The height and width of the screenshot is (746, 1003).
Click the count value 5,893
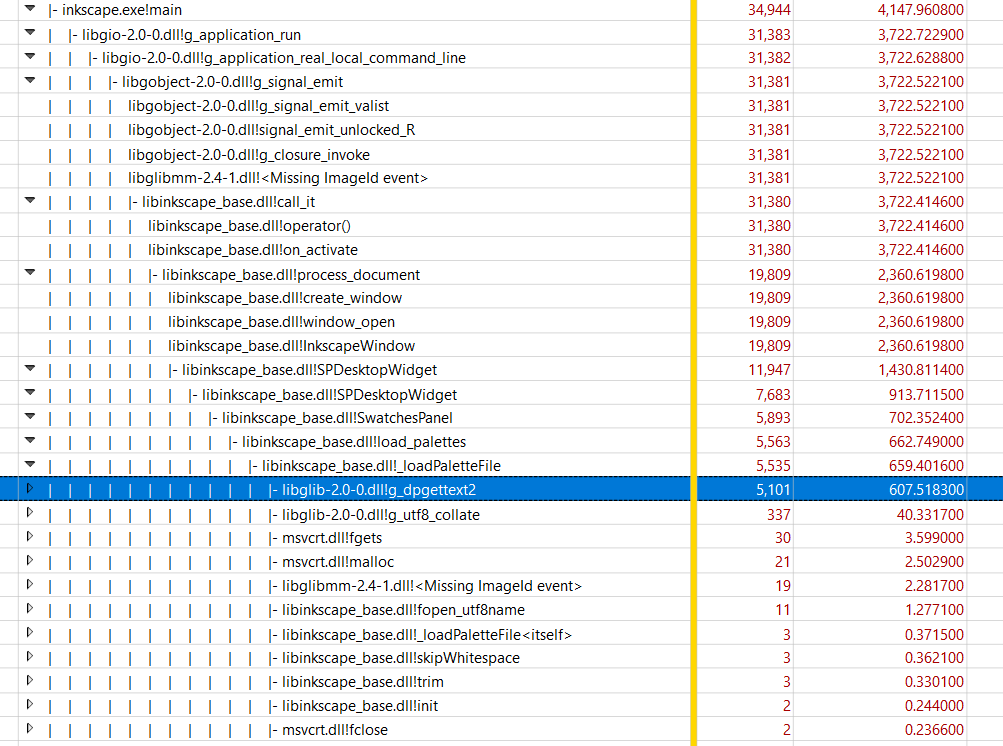coord(773,418)
